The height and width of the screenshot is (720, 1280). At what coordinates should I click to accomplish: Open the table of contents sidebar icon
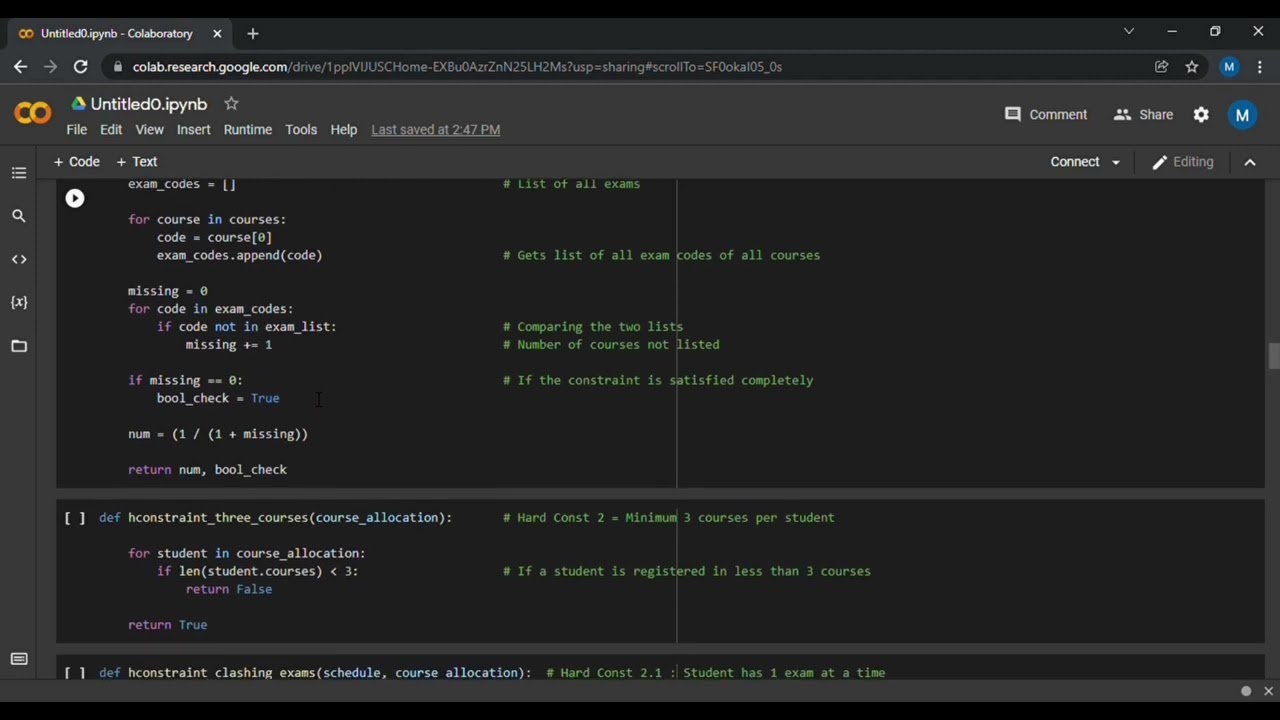click(x=19, y=173)
